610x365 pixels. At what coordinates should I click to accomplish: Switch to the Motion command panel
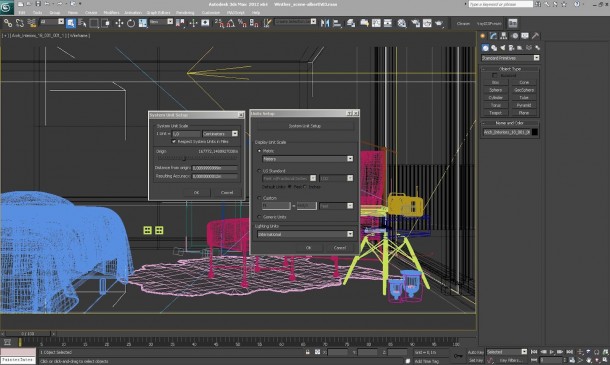514,36
